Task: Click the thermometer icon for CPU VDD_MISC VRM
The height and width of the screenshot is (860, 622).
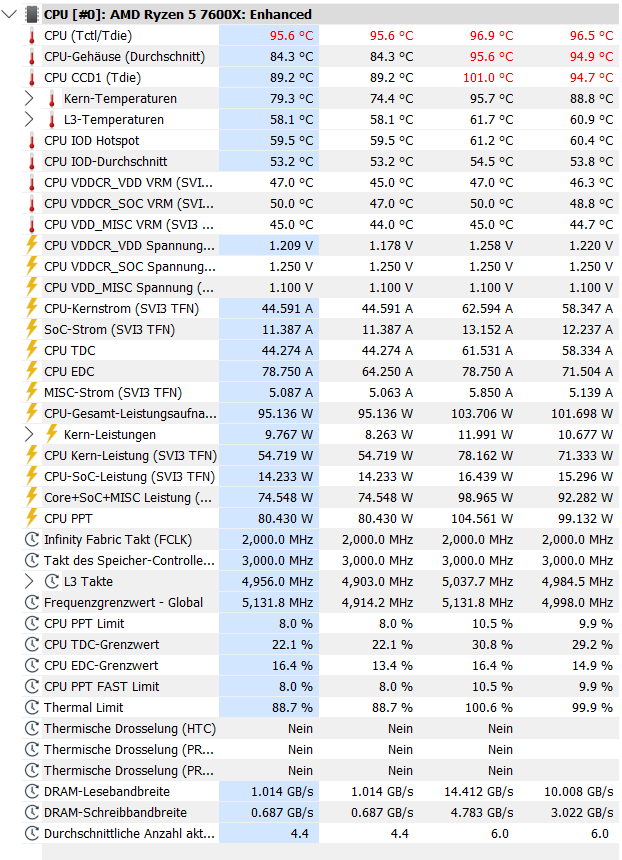Action: coord(32,225)
